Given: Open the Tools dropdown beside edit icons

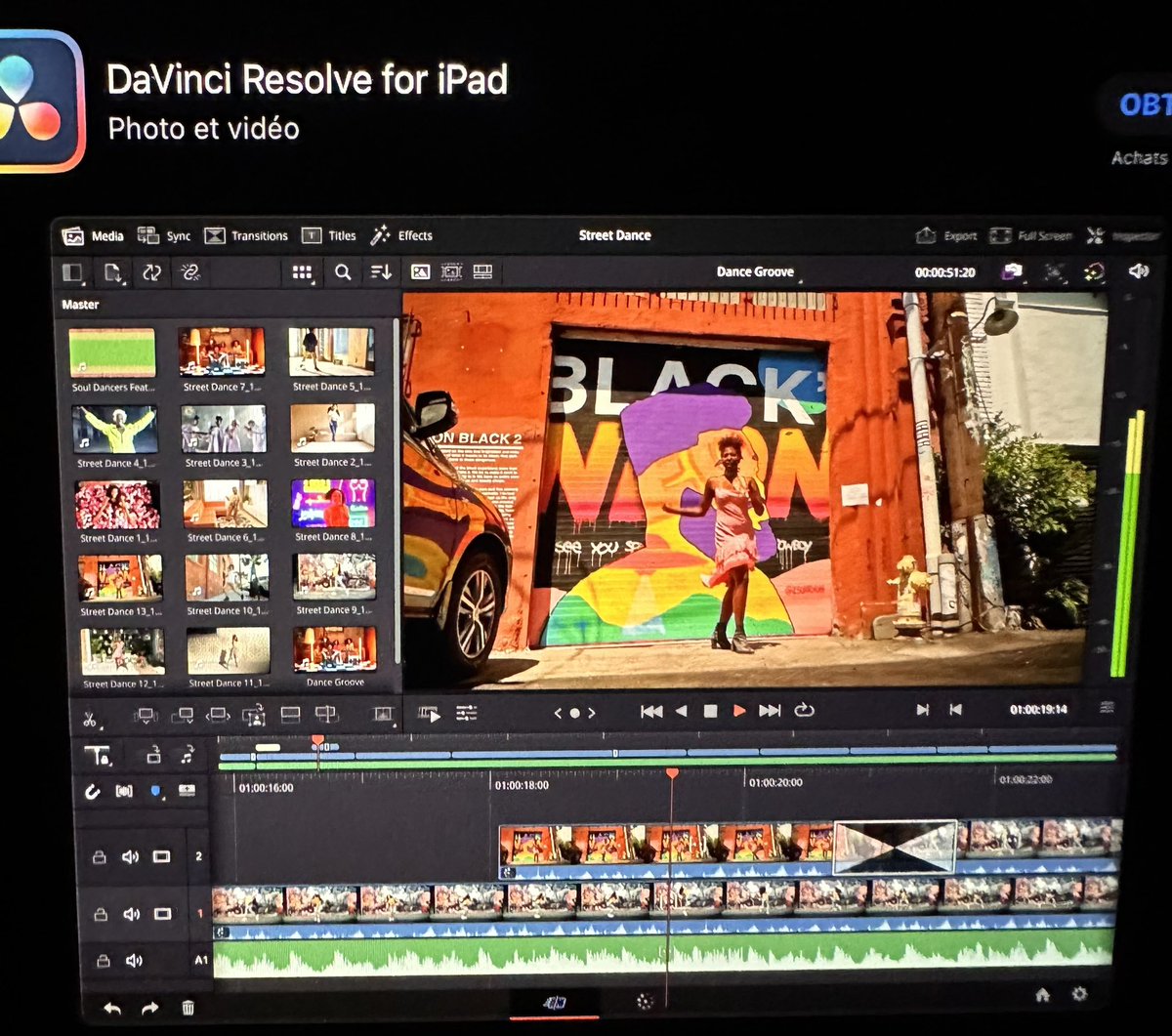Looking at the screenshot, I should tap(384, 716).
